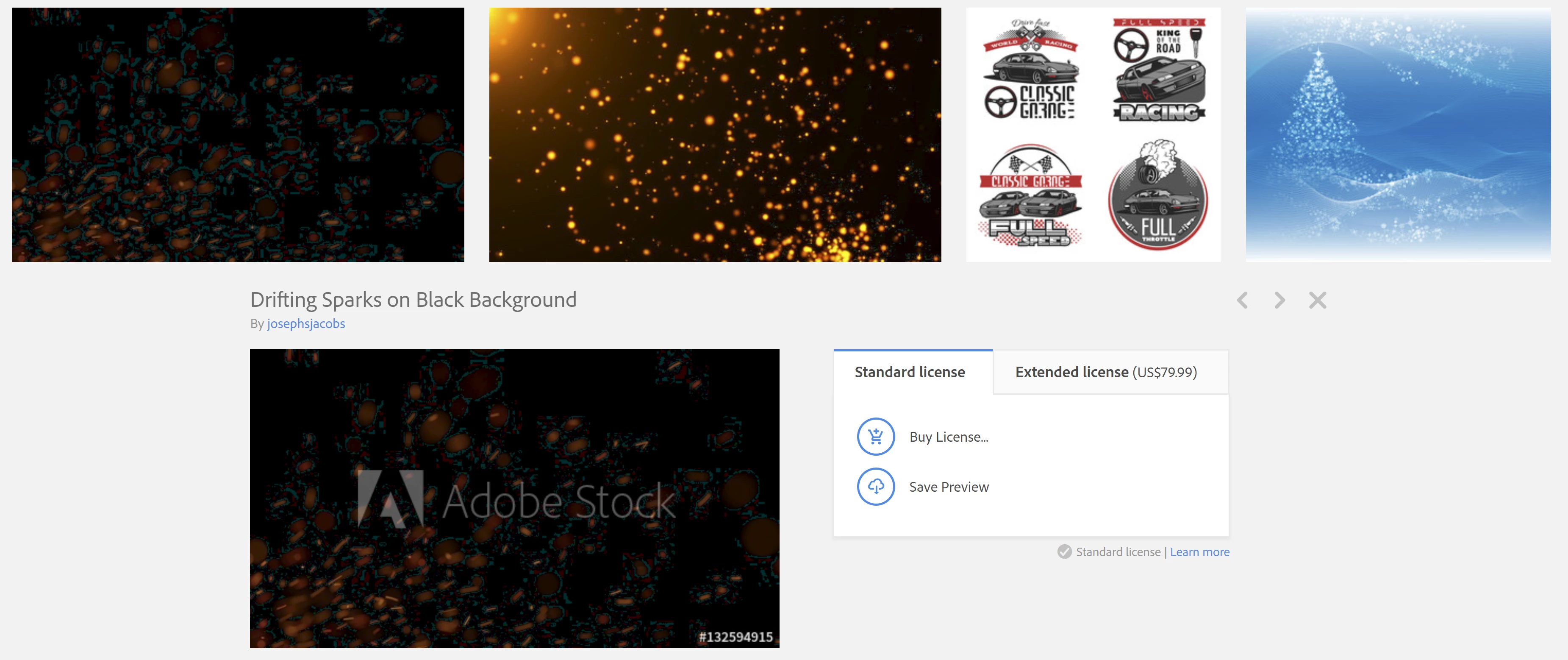Image resolution: width=1568 pixels, height=660 pixels.
Task: Click the Save Preview text
Action: [x=948, y=487]
